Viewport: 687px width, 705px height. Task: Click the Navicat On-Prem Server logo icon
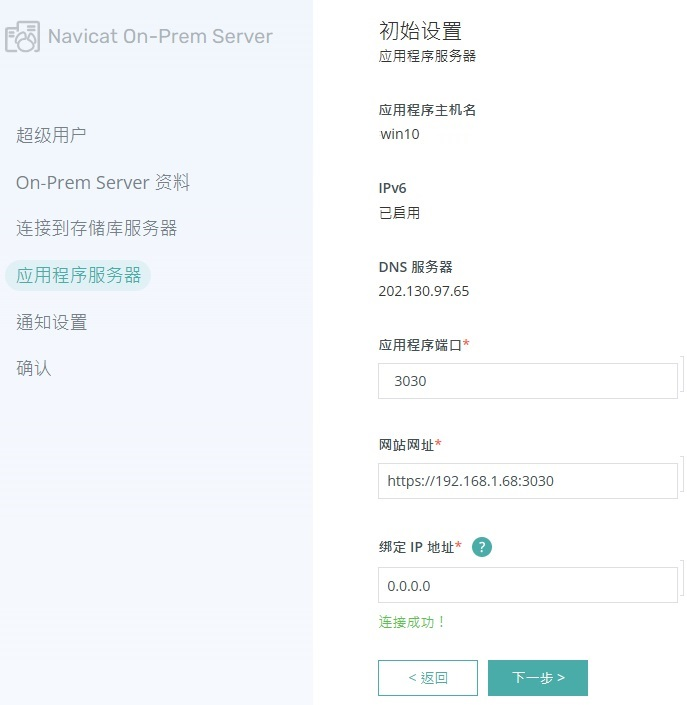tap(22, 36)
